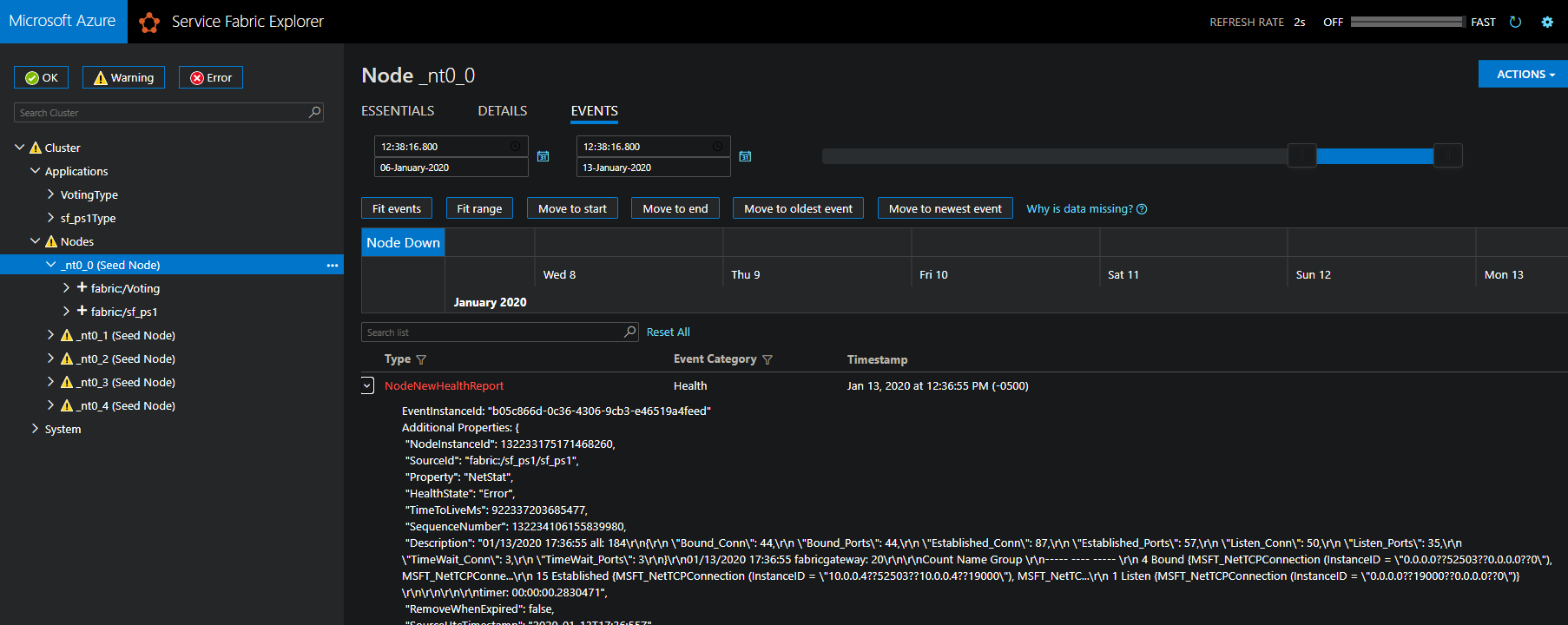Expand the System tree node
This screenshot has height=625, width=1568.
coord(36,429)
